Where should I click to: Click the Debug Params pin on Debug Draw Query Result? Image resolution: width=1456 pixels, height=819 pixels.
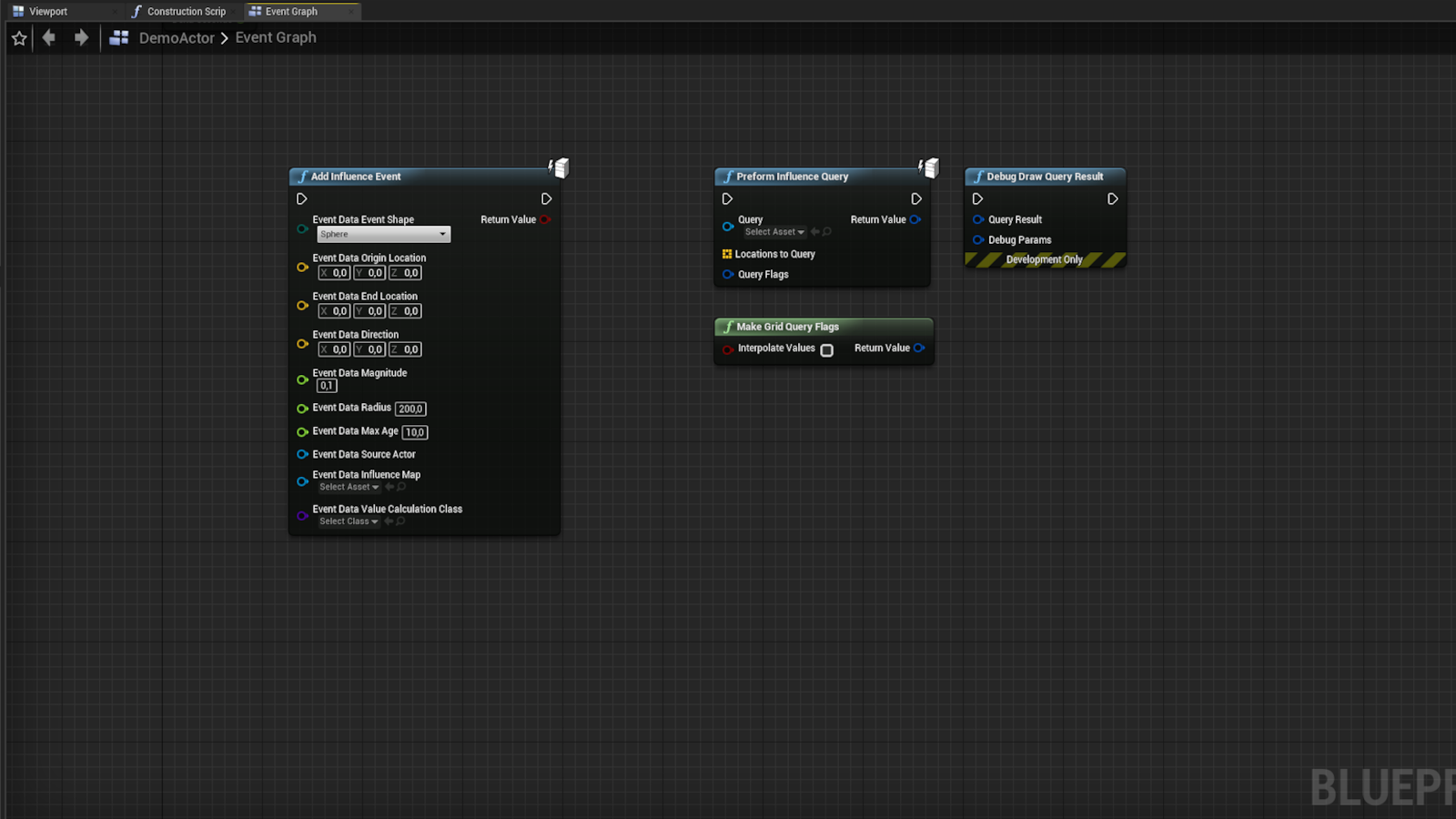977,239
